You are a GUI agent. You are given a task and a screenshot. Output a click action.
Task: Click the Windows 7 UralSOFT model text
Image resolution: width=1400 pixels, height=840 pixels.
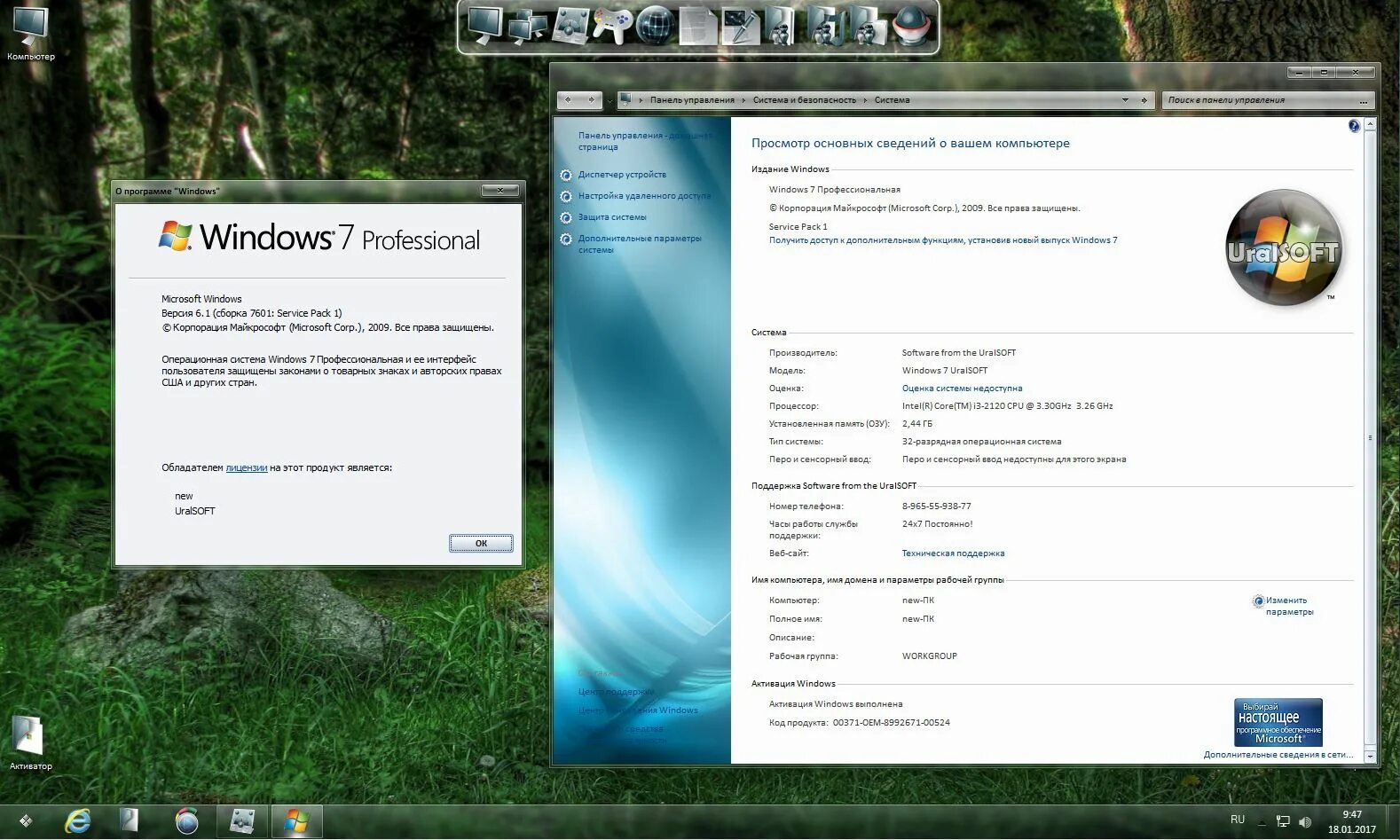point(944,371)
